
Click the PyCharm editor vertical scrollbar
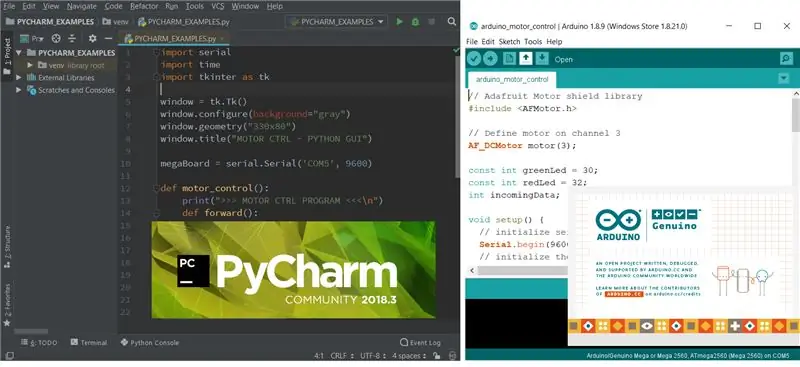click(x=457, y=117)
